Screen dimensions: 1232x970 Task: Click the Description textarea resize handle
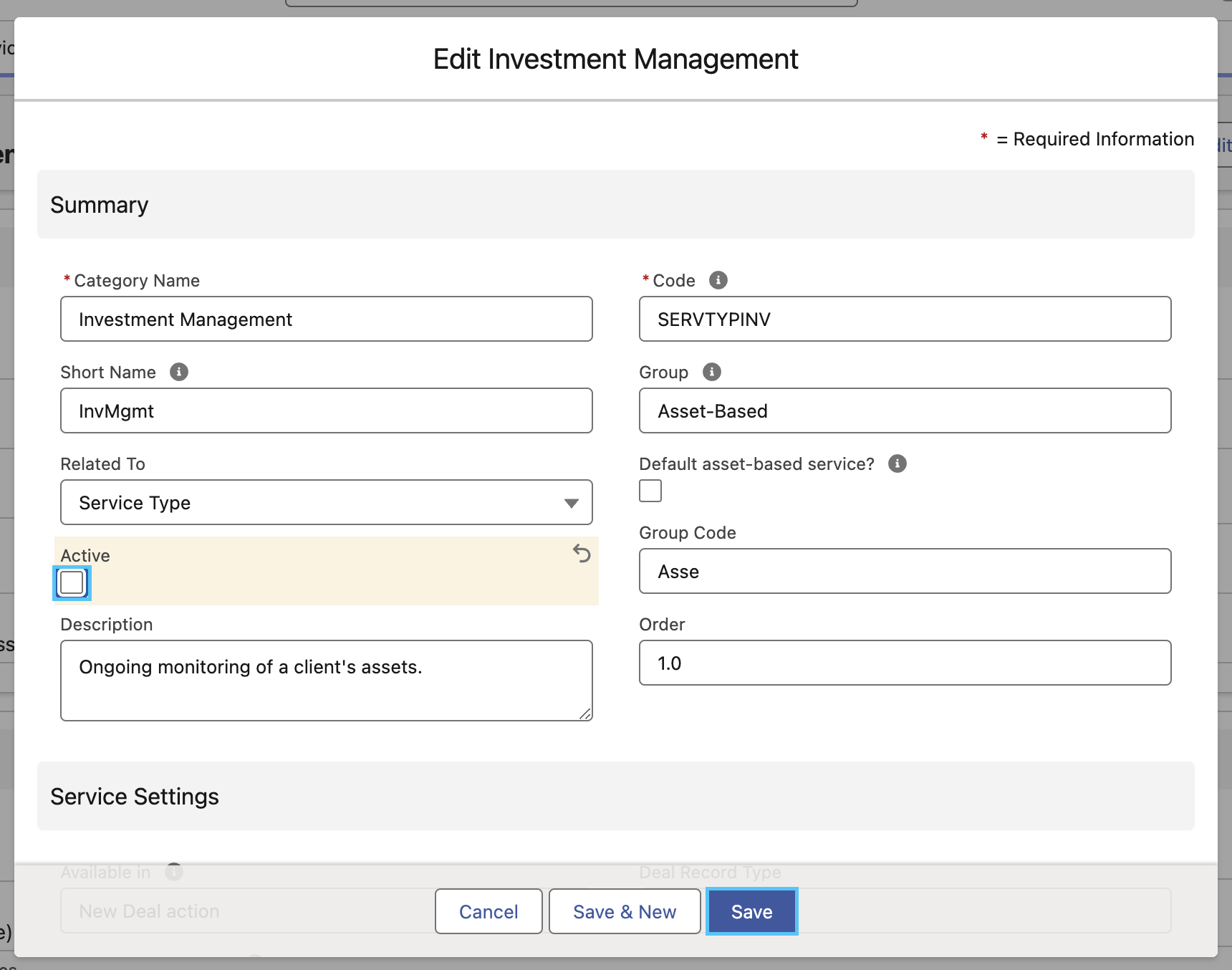coord(585,714)
